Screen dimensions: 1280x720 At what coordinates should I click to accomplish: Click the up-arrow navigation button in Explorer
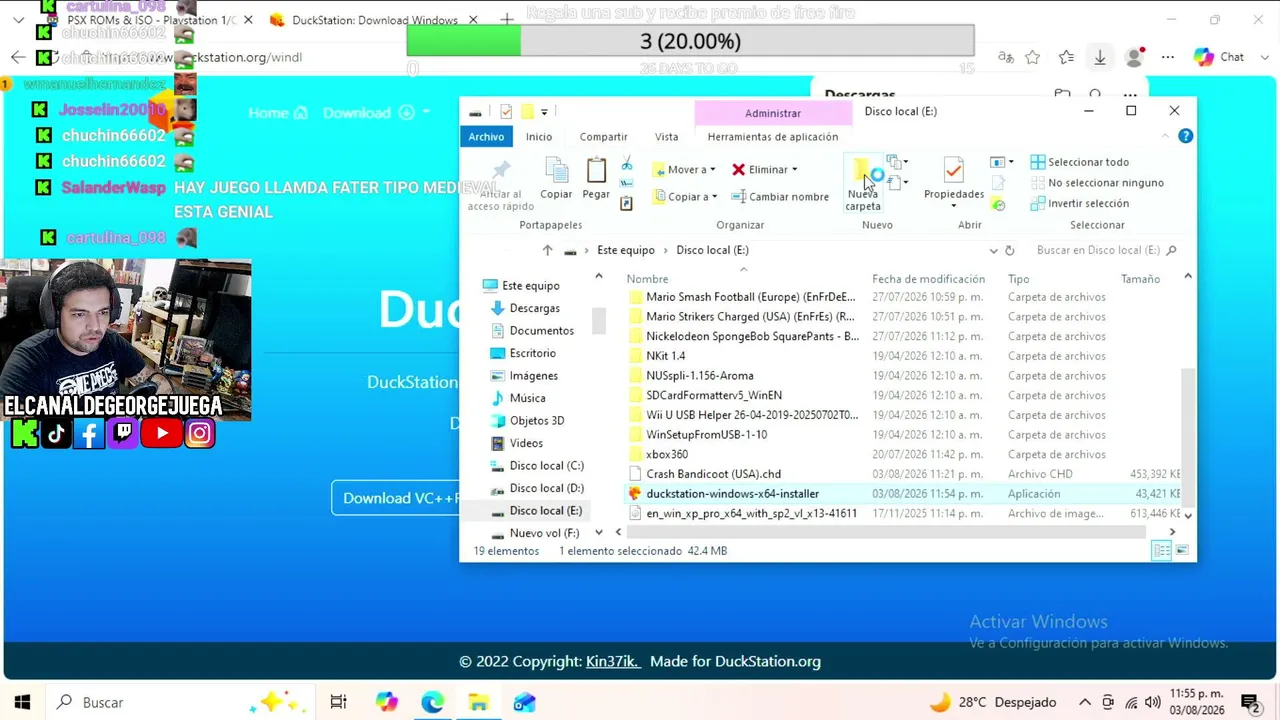(x=547, y=250)
